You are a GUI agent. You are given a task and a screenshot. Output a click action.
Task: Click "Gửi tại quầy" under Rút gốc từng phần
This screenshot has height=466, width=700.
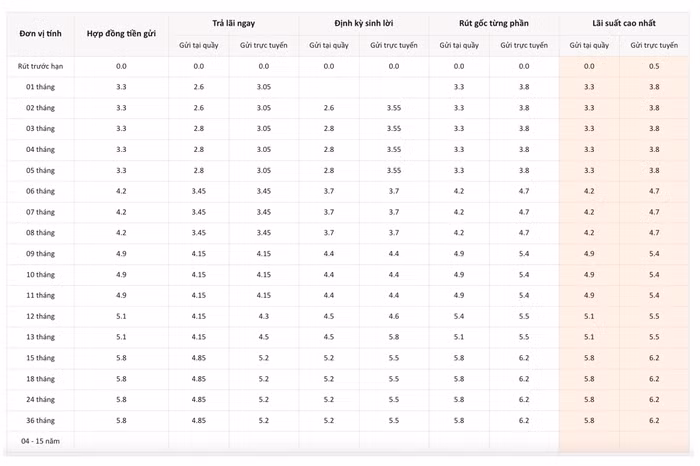[x=459, y=45]
